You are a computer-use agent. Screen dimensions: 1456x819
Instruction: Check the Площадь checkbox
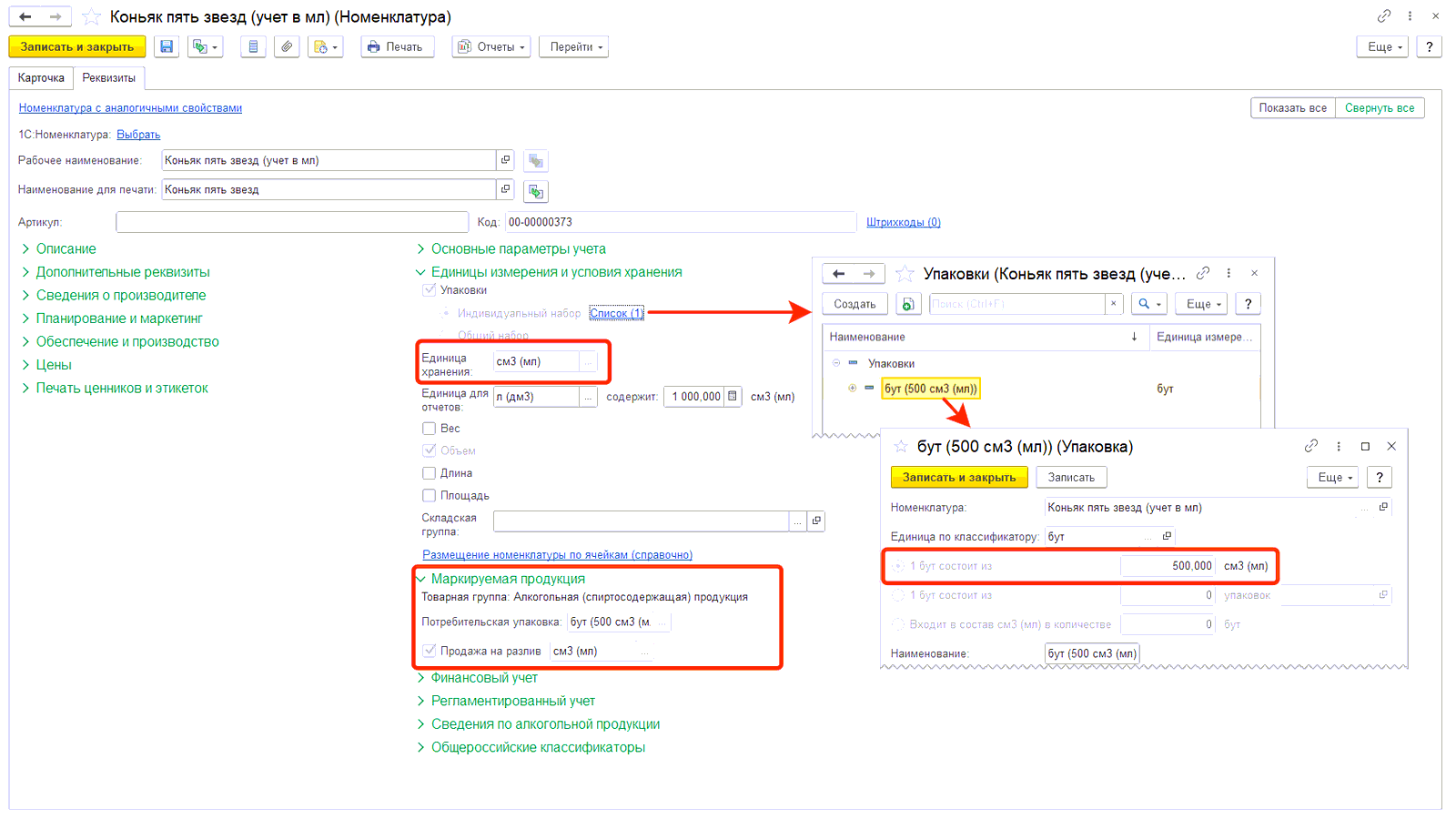[429, 496]
